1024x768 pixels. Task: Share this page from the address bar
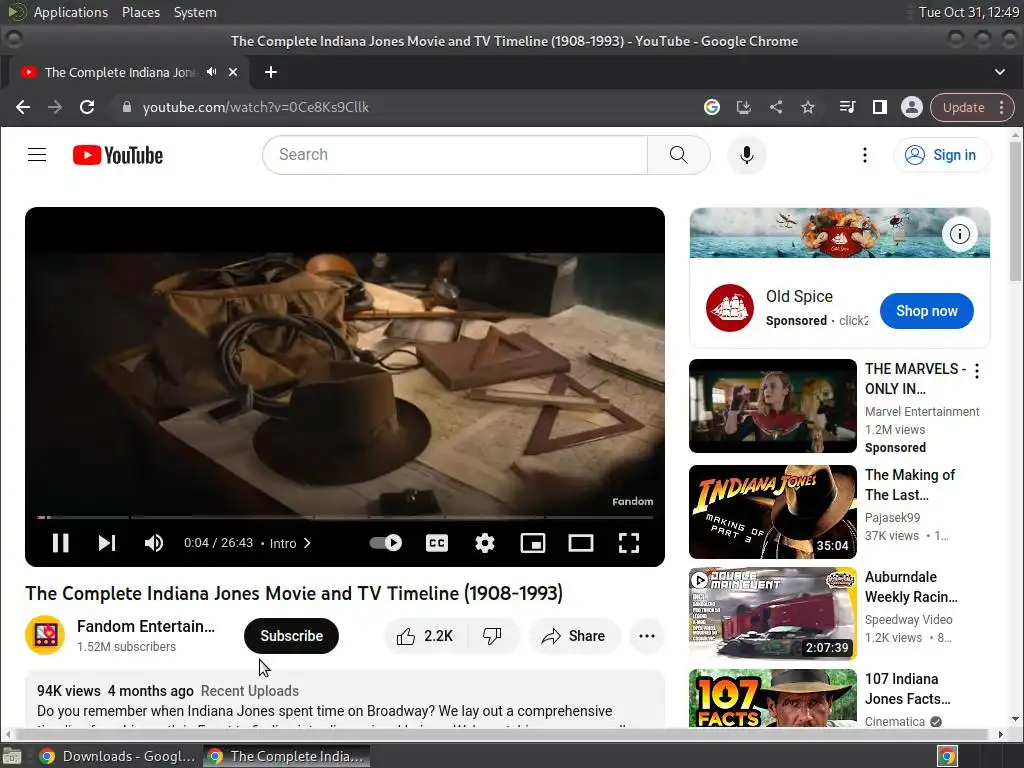click(x=776, y=107)
